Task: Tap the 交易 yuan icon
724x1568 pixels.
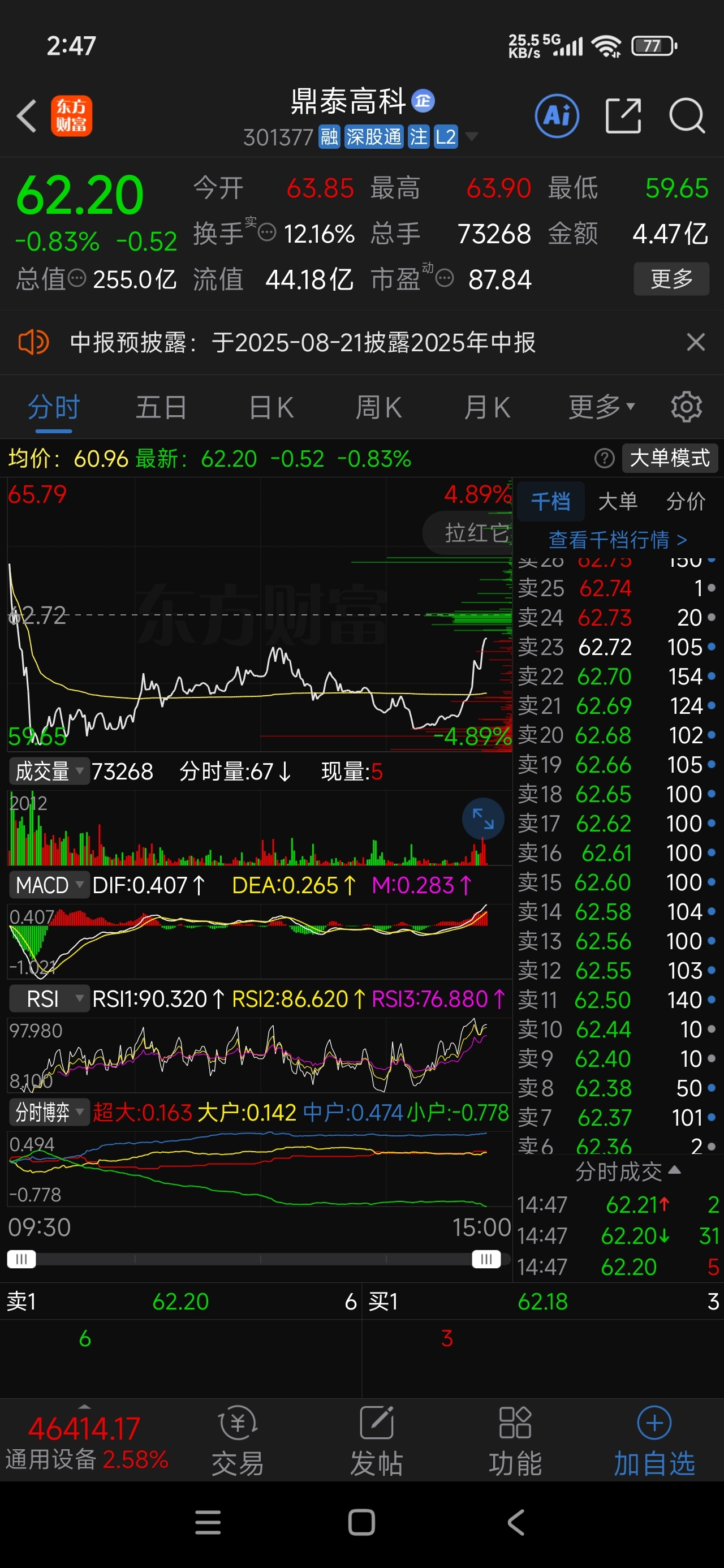Action: [x=238, y=1423]
